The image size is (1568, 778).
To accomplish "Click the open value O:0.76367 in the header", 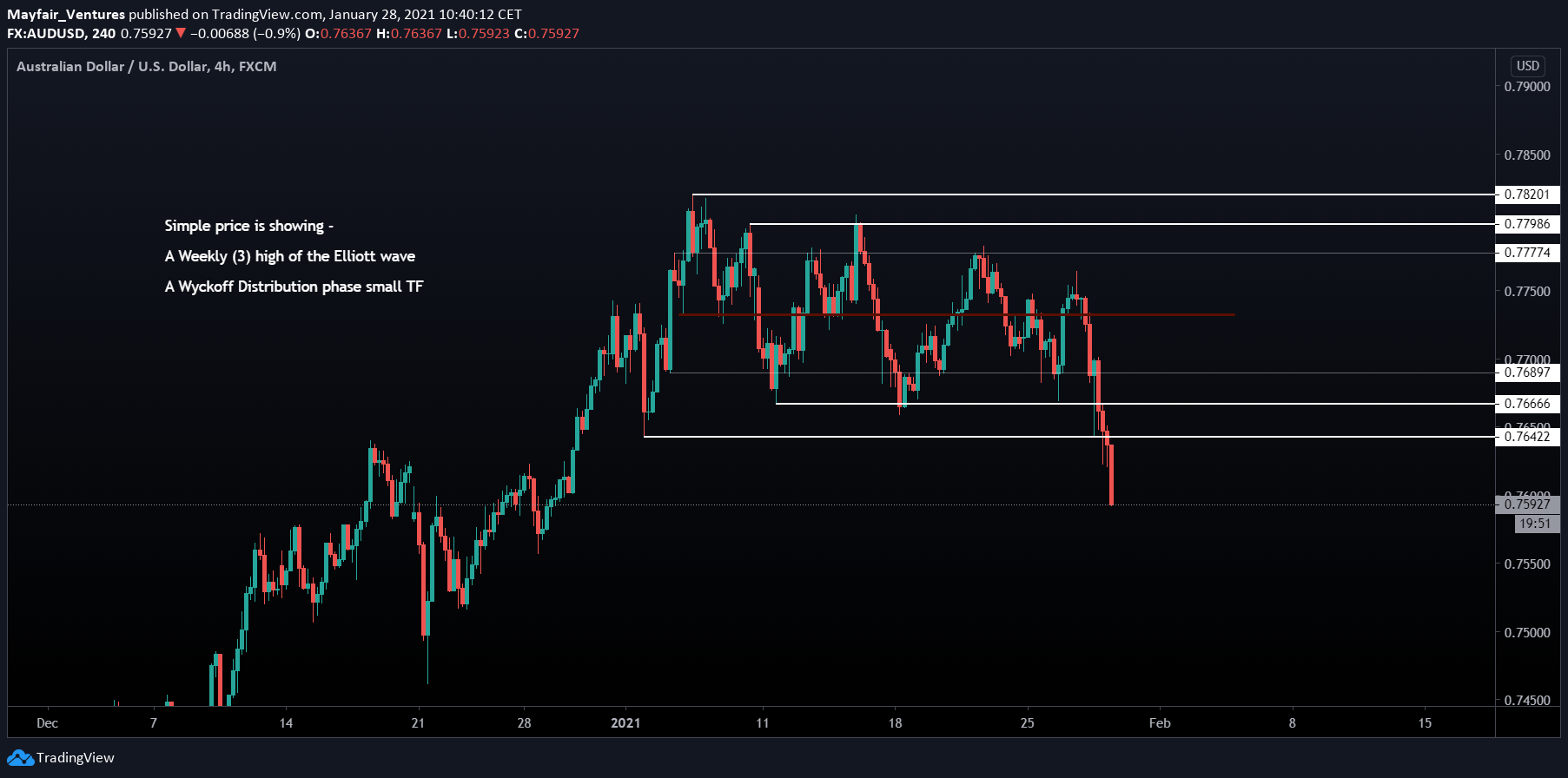I will point(338,33).
